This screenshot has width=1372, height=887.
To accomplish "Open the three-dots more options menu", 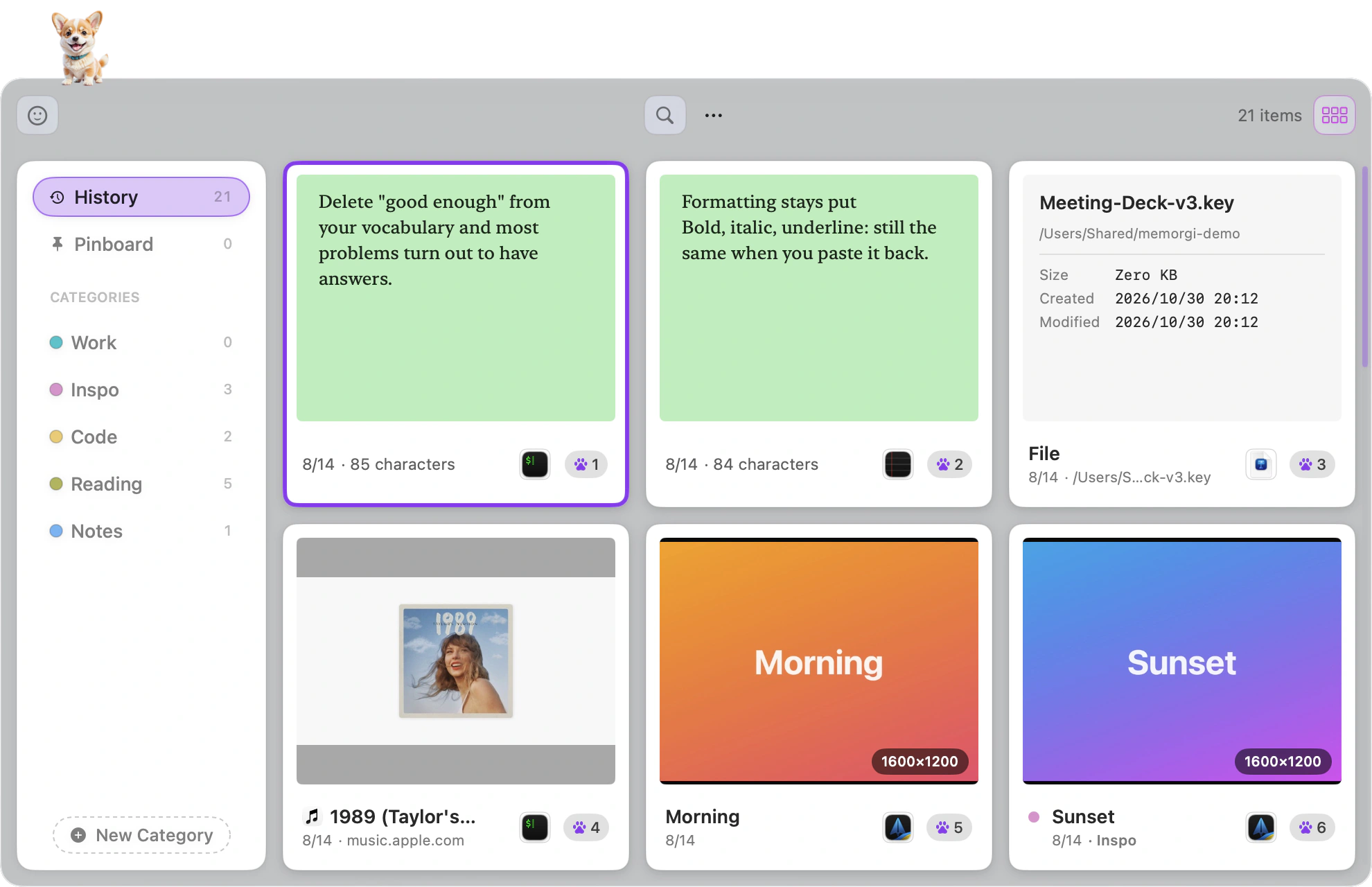I will point(713,115).
